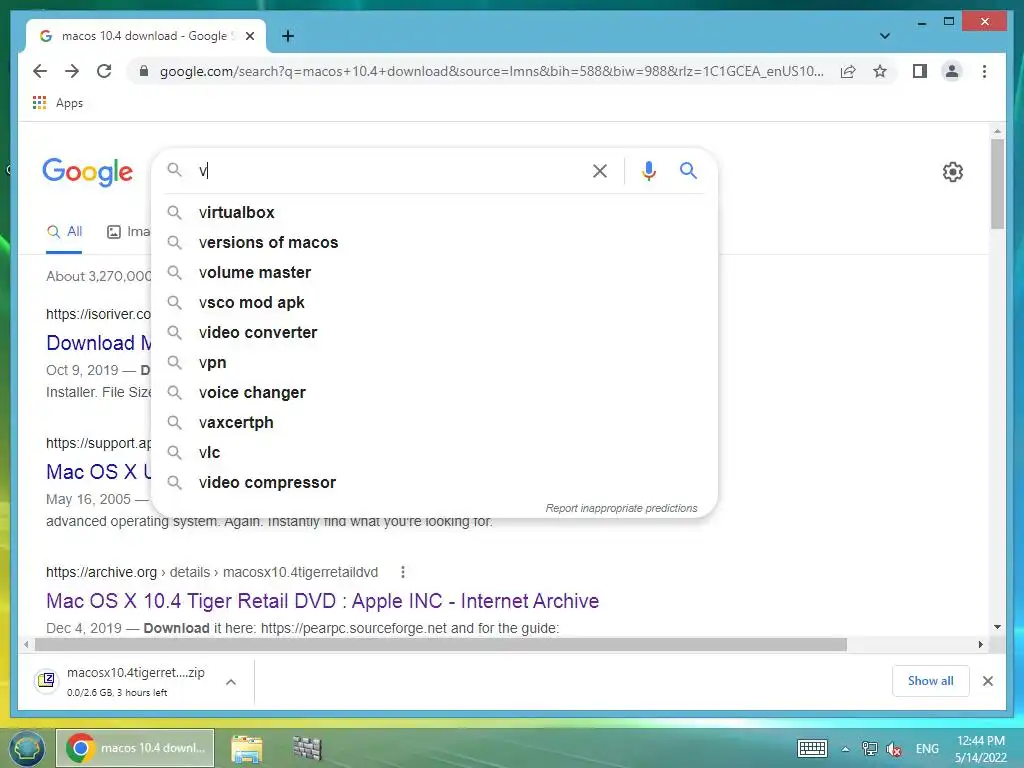
Task: Choose the vlc suggestion
Action: [x=434, y=453]
